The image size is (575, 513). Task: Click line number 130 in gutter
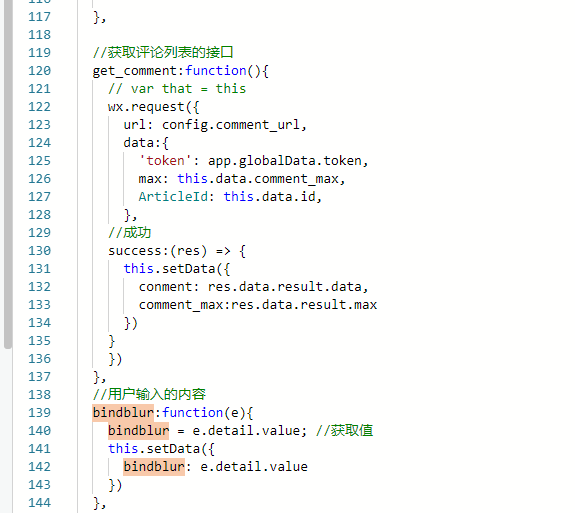(x=40, y=251)
